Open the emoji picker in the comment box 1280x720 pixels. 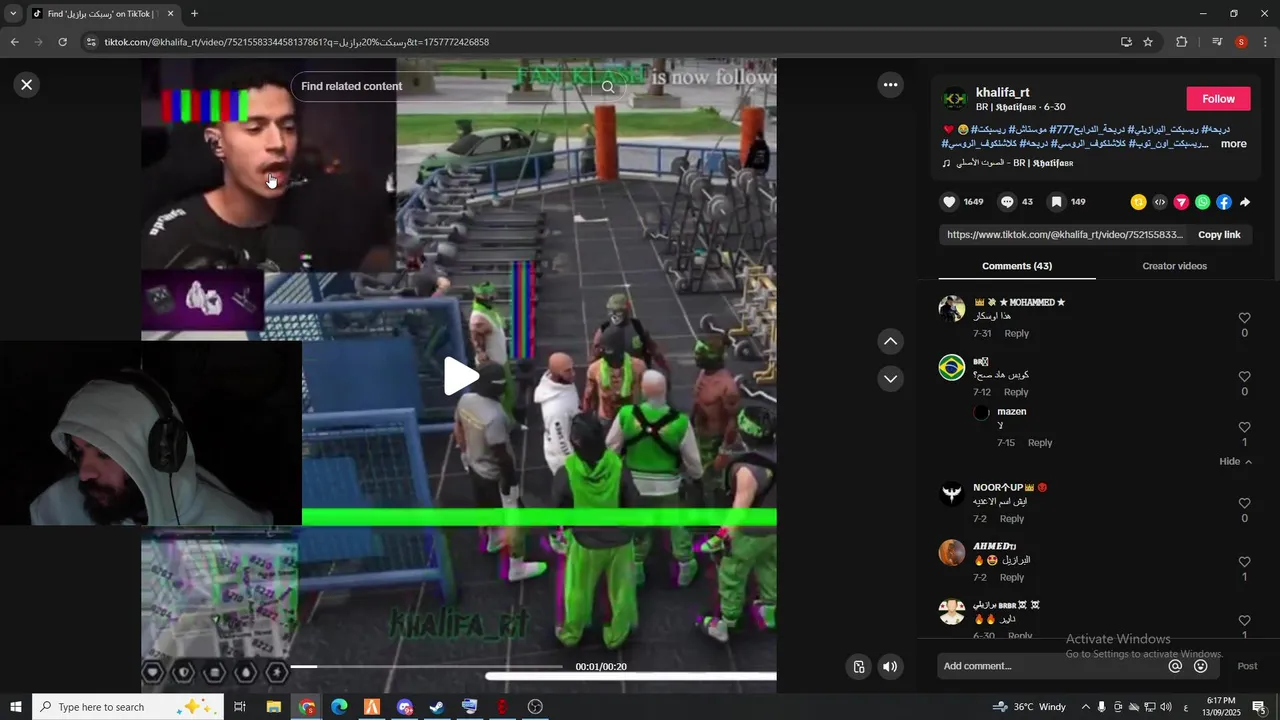click(x=1201, y=666)
